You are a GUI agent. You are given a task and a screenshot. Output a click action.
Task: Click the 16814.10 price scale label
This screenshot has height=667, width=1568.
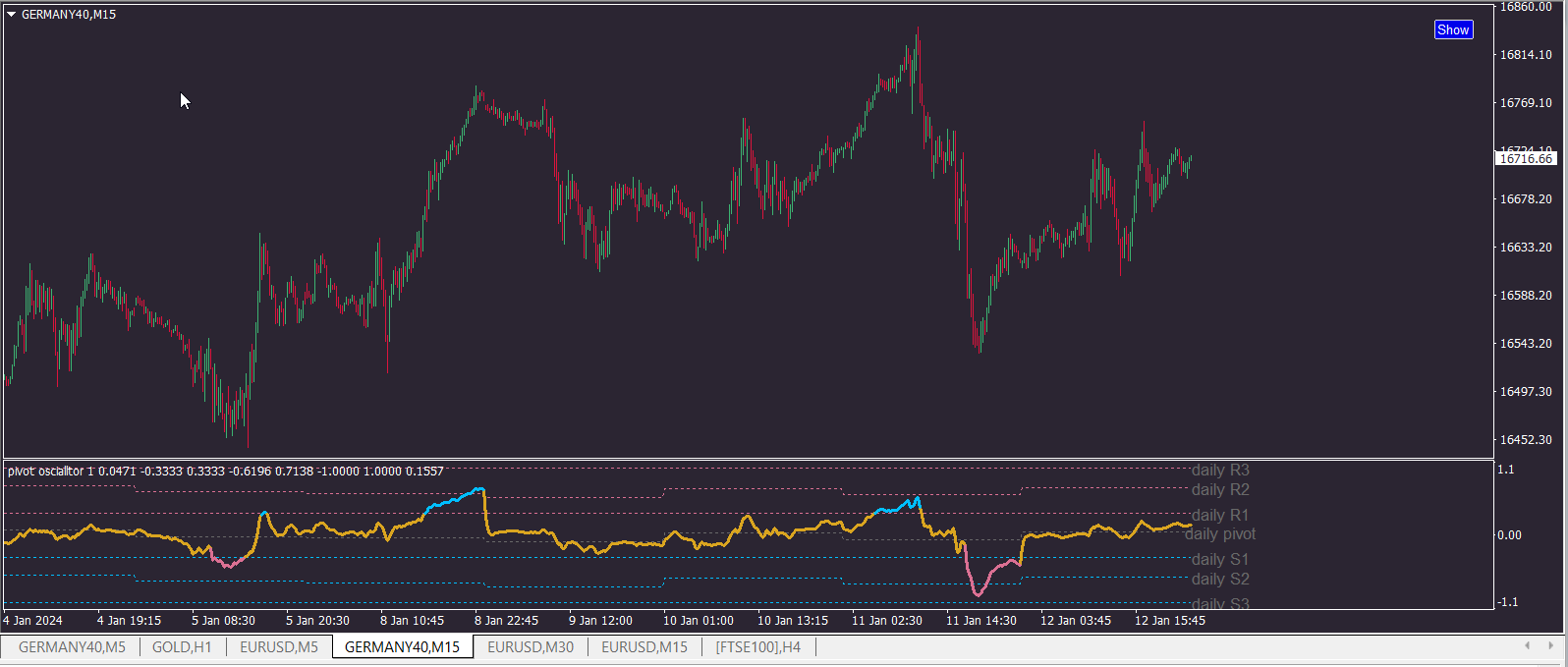pyautogui.click(x=1526, y=55)
